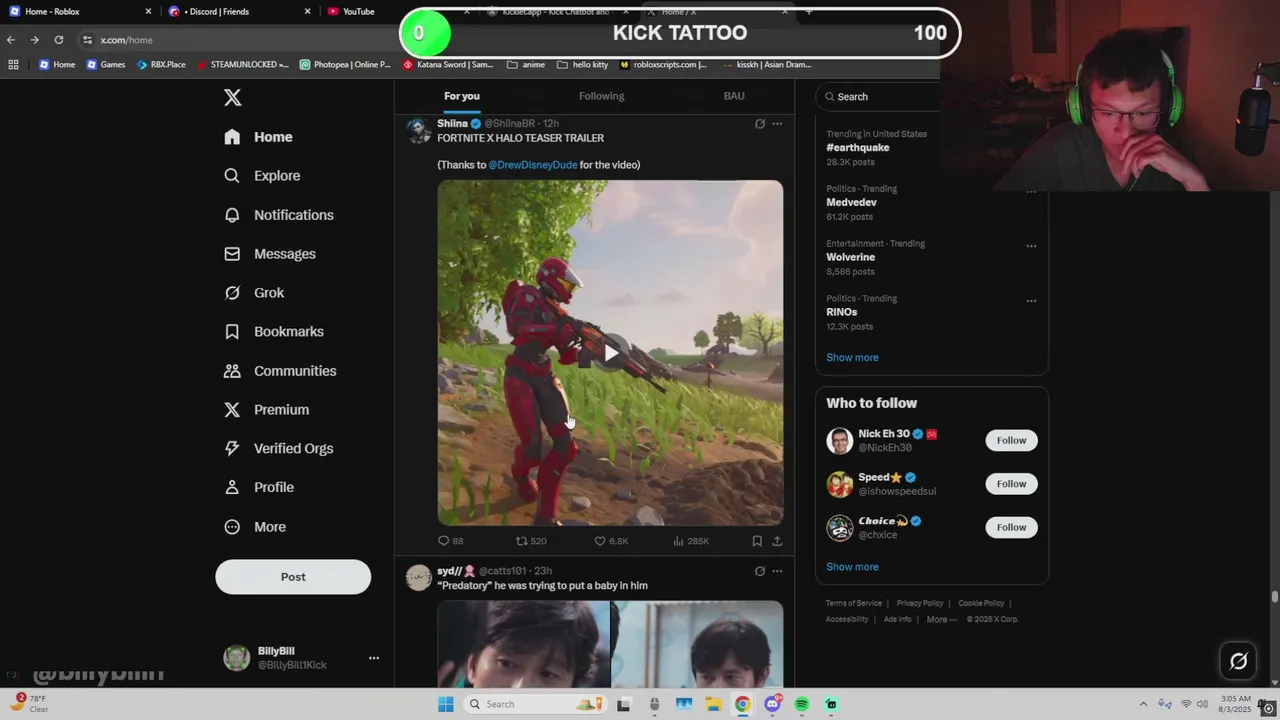Switch to the BAU tab

tap(734, 96)
